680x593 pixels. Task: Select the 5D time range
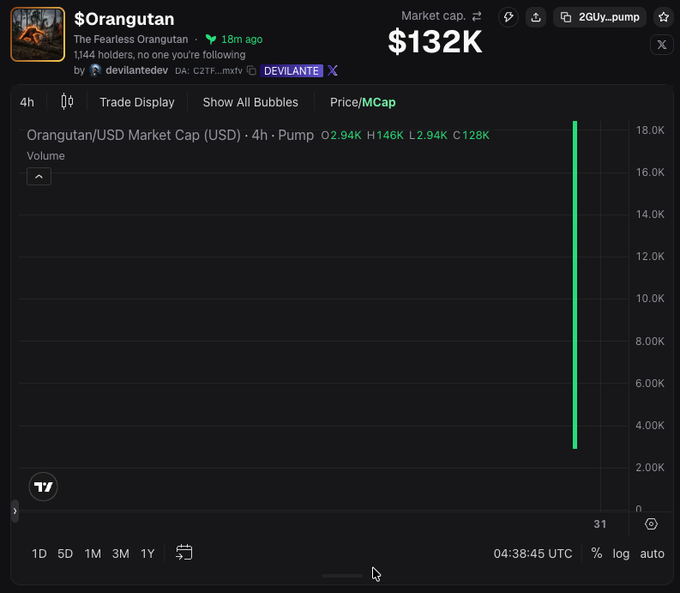click(65, 554)
